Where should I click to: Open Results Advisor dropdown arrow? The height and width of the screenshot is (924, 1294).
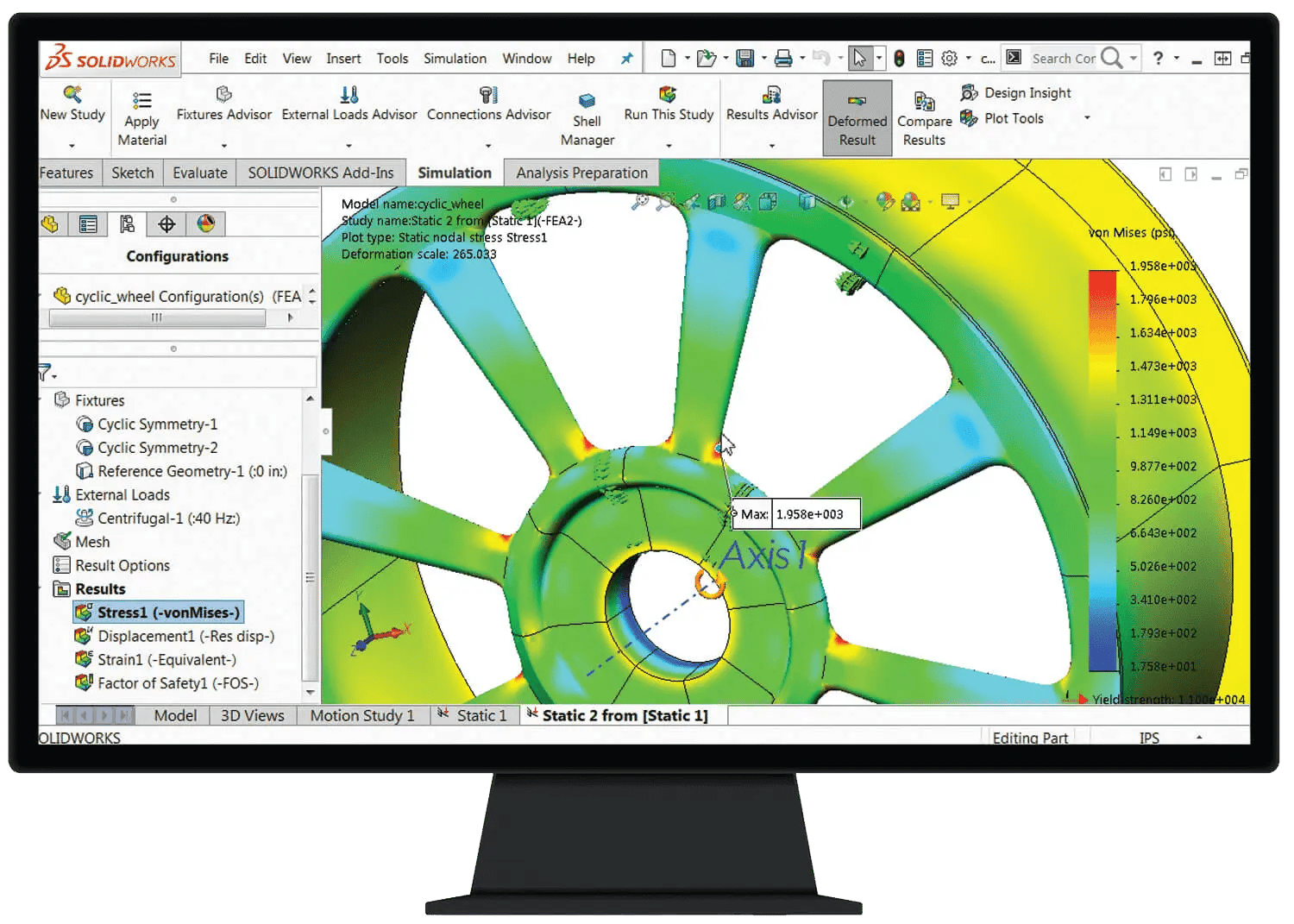tap(771, 146)
